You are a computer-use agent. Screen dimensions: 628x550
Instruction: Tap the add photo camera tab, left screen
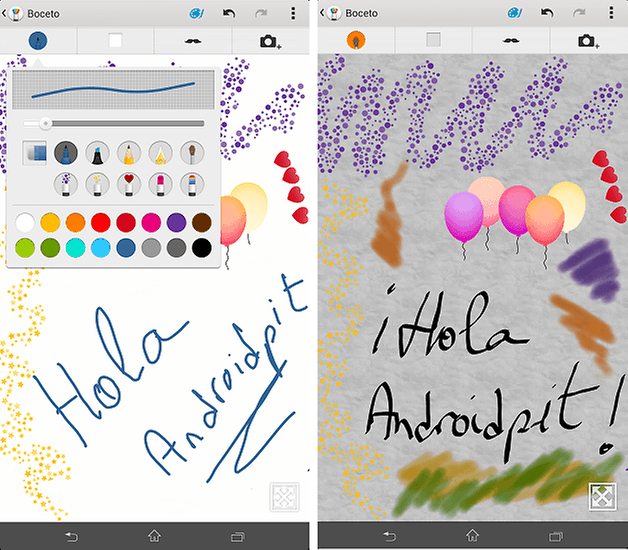click(270, 40)
